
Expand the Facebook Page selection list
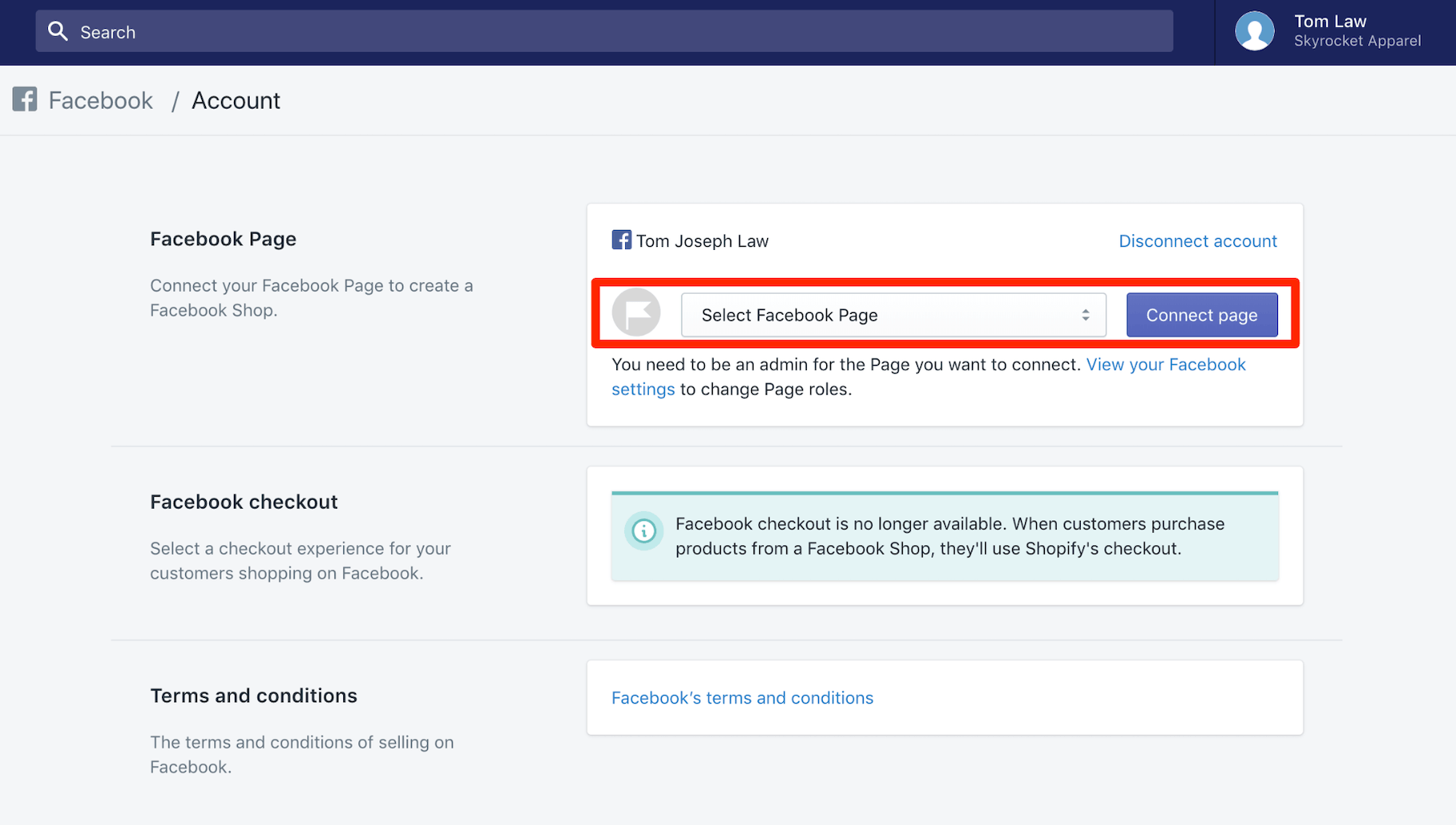[x=892, y=315]
